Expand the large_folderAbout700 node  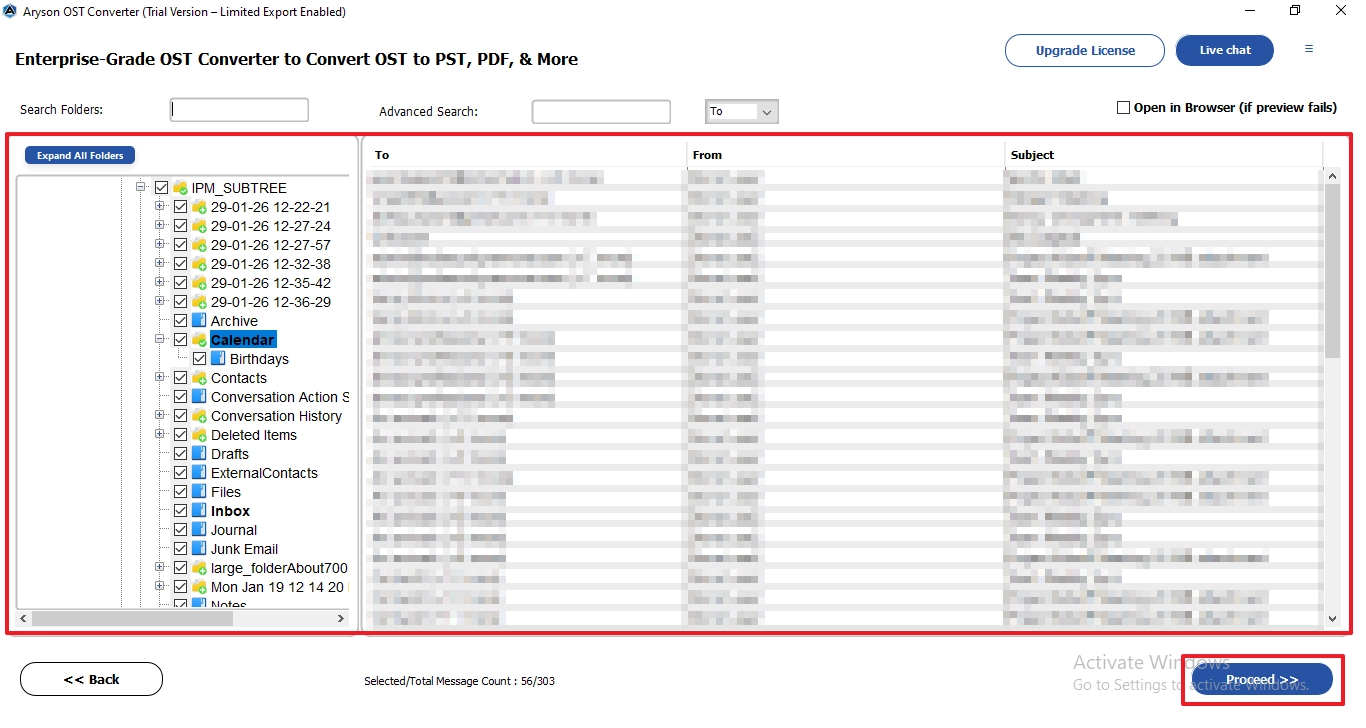160,567
